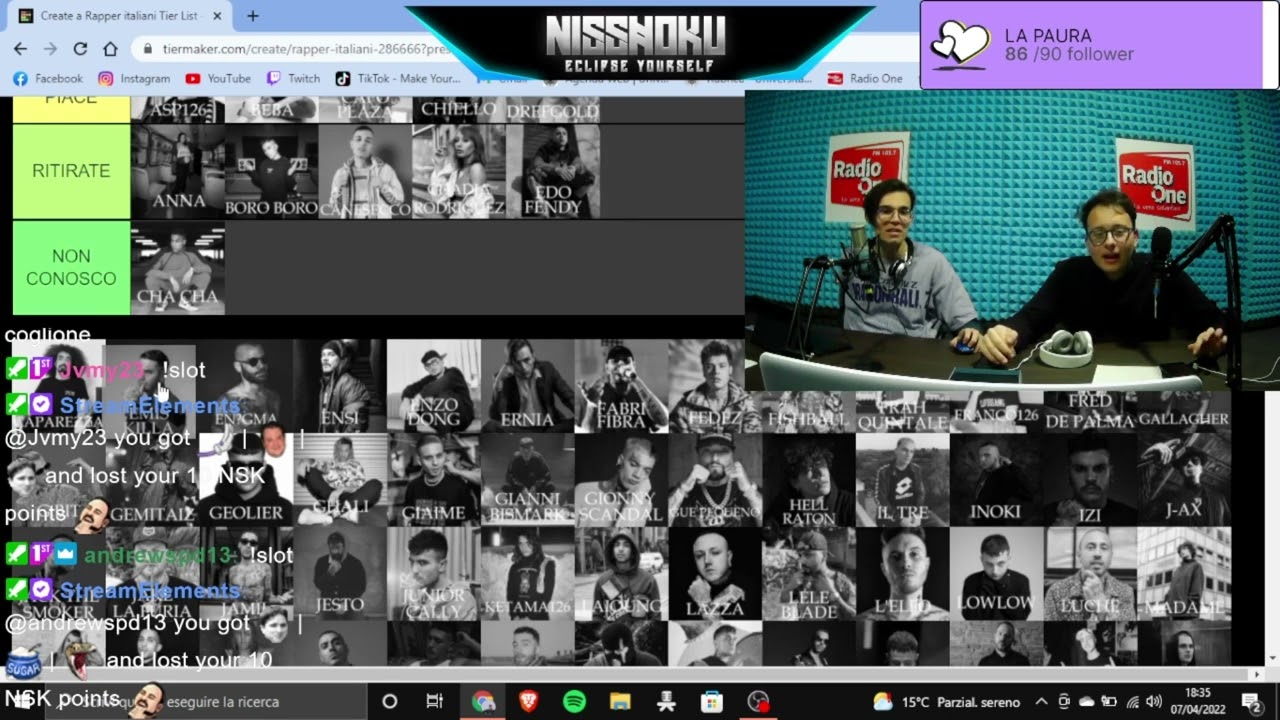
Task: Close the Rapper italiani Tier List tab
Action: [x=217, y=16]
